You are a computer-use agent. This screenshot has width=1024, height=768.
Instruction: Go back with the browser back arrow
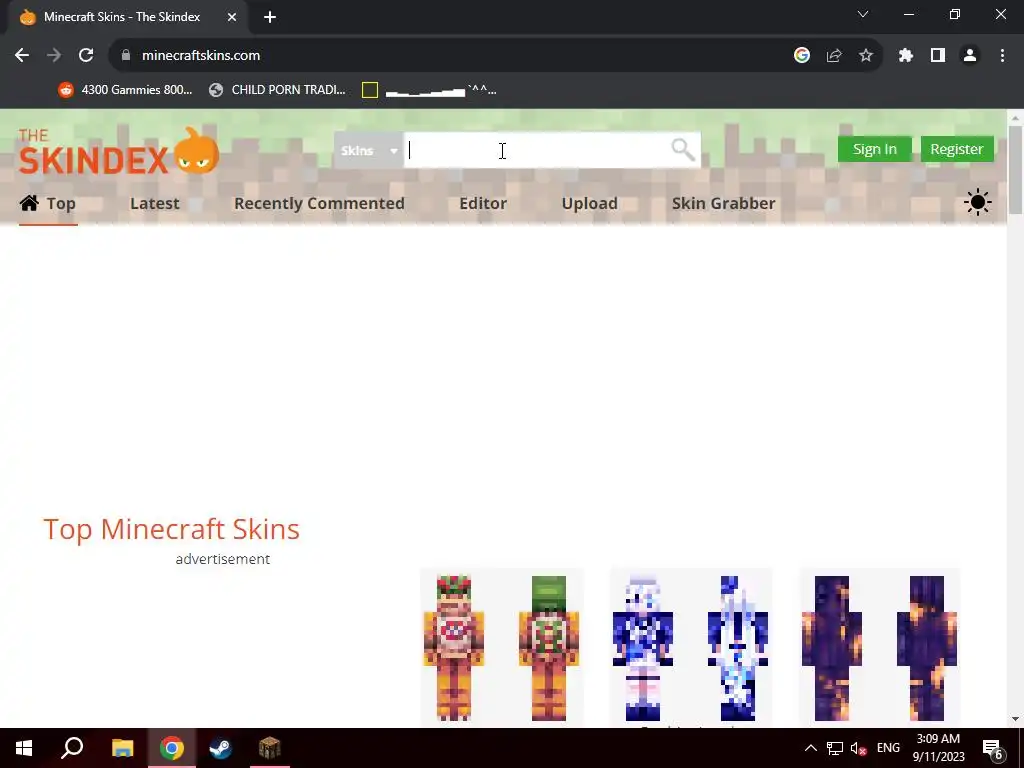[x=22, y=56]
